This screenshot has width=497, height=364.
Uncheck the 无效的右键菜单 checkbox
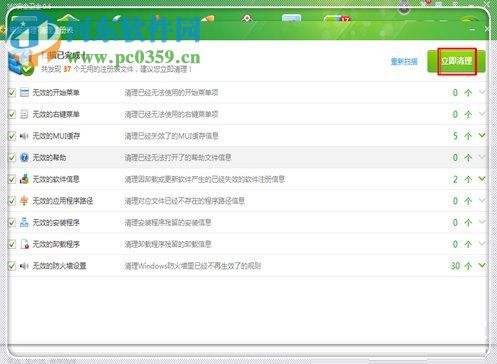pos(12,114)
